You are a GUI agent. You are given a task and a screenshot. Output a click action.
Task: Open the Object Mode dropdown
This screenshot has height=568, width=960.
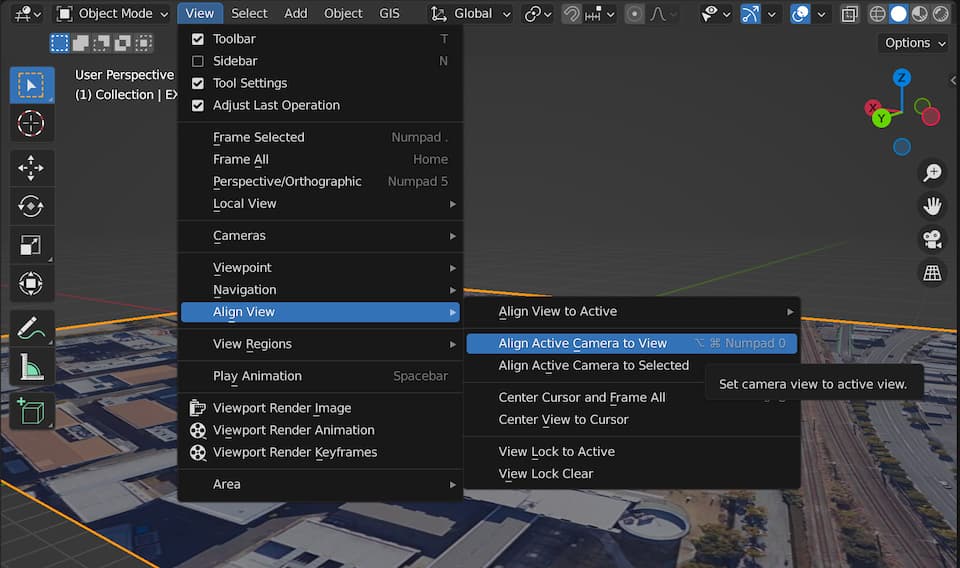pyautogui.click(x=112, y=14)
